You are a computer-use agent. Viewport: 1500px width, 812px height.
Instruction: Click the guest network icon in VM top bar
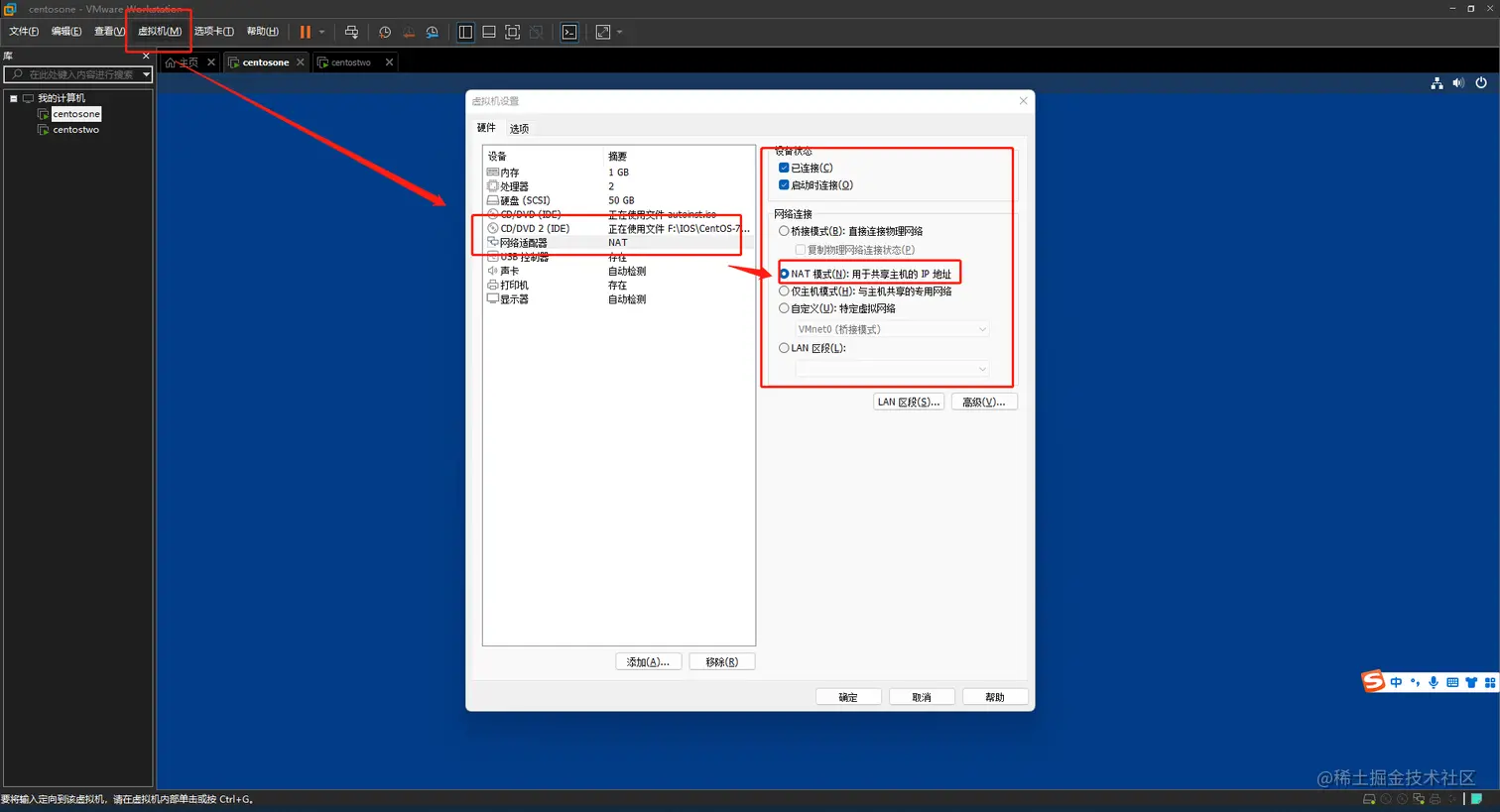click(x=1437, y=83)
